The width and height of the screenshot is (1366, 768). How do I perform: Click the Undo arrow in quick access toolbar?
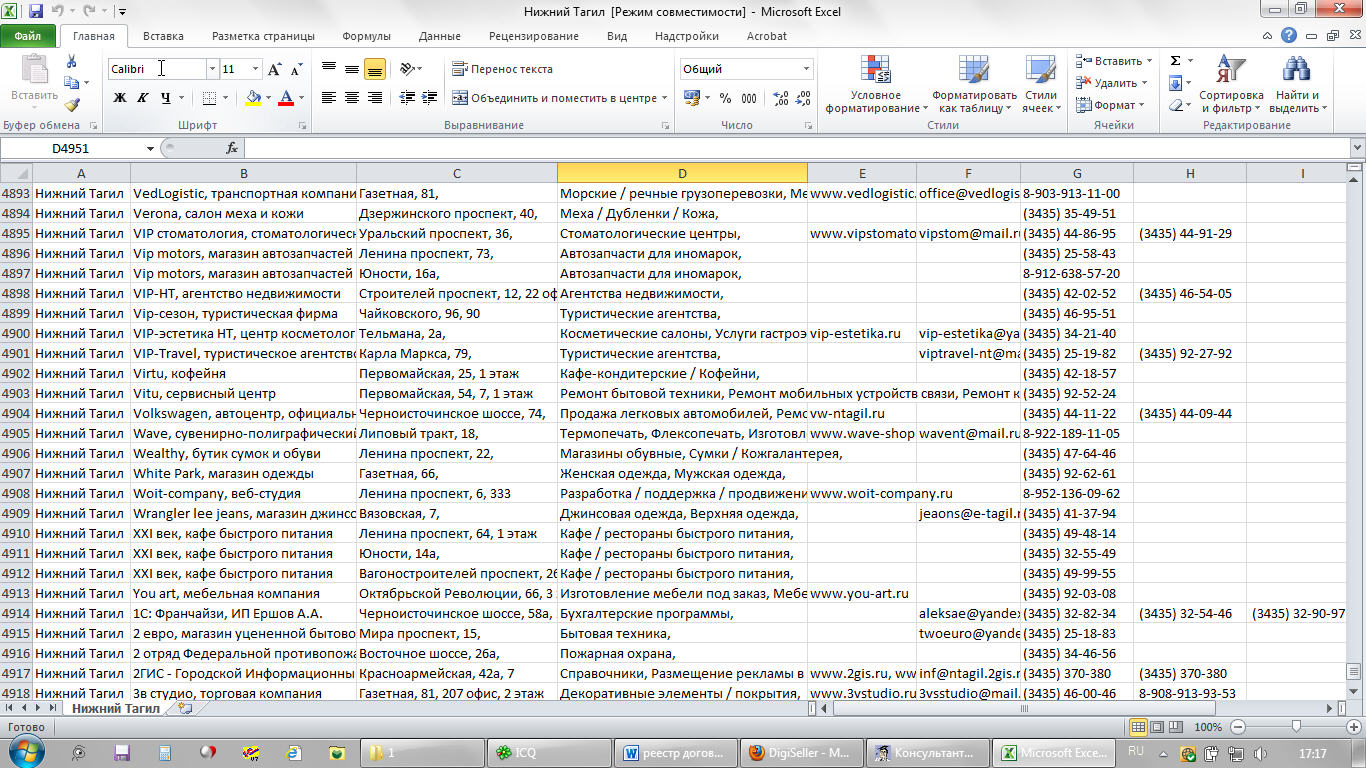click(x=57, y=12)
